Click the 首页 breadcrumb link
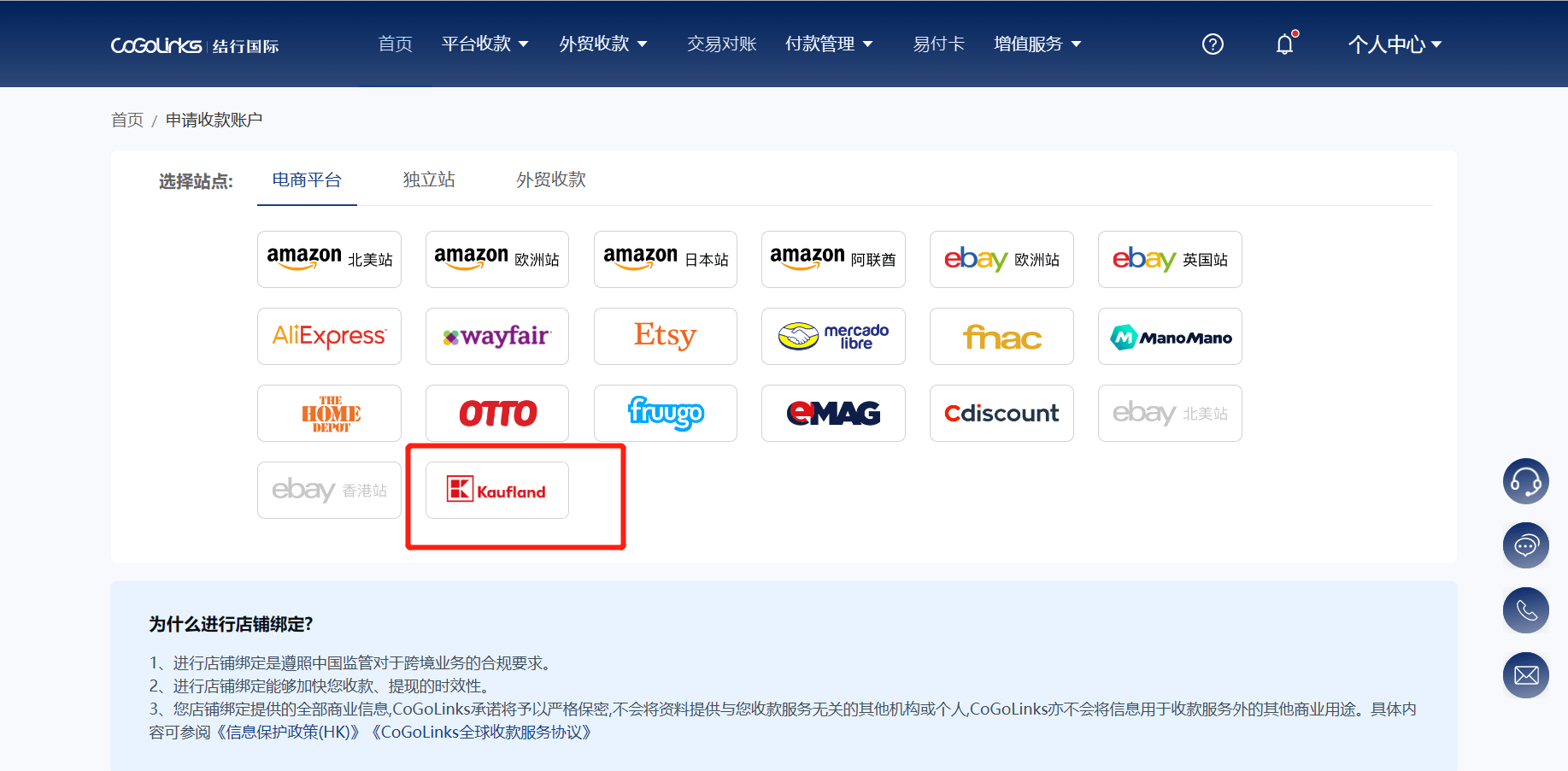The image size is (1568, 771). (126, 119)
